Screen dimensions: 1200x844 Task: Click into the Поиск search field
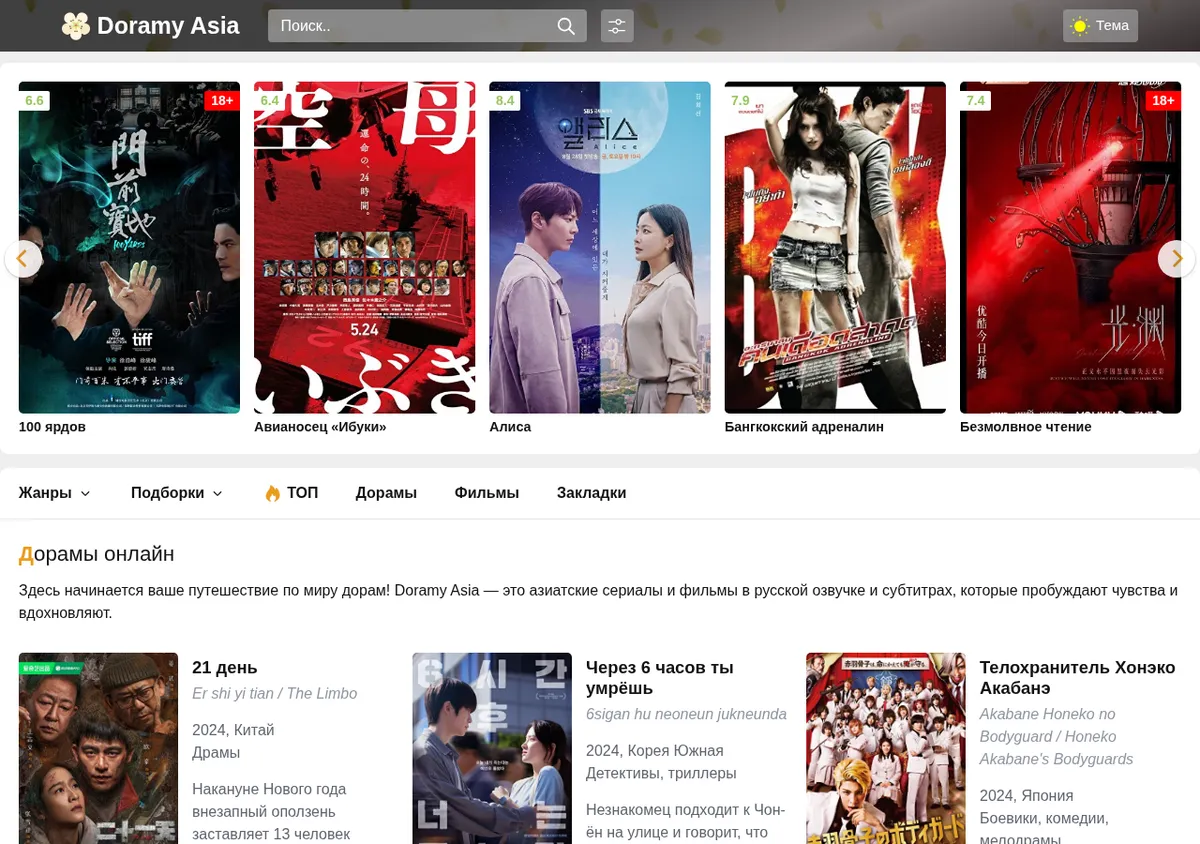tap(412, 26)
